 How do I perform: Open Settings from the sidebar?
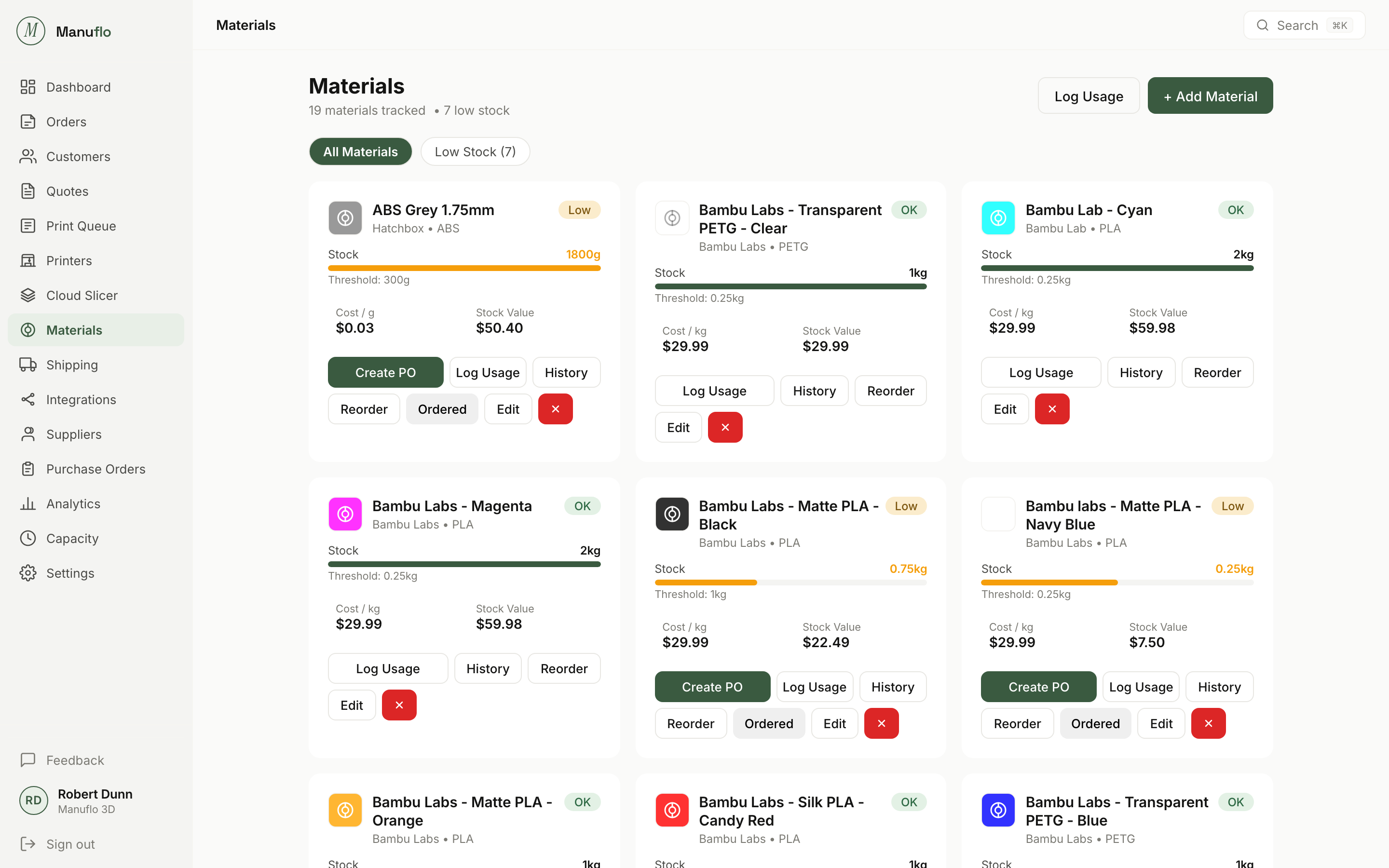96,573
